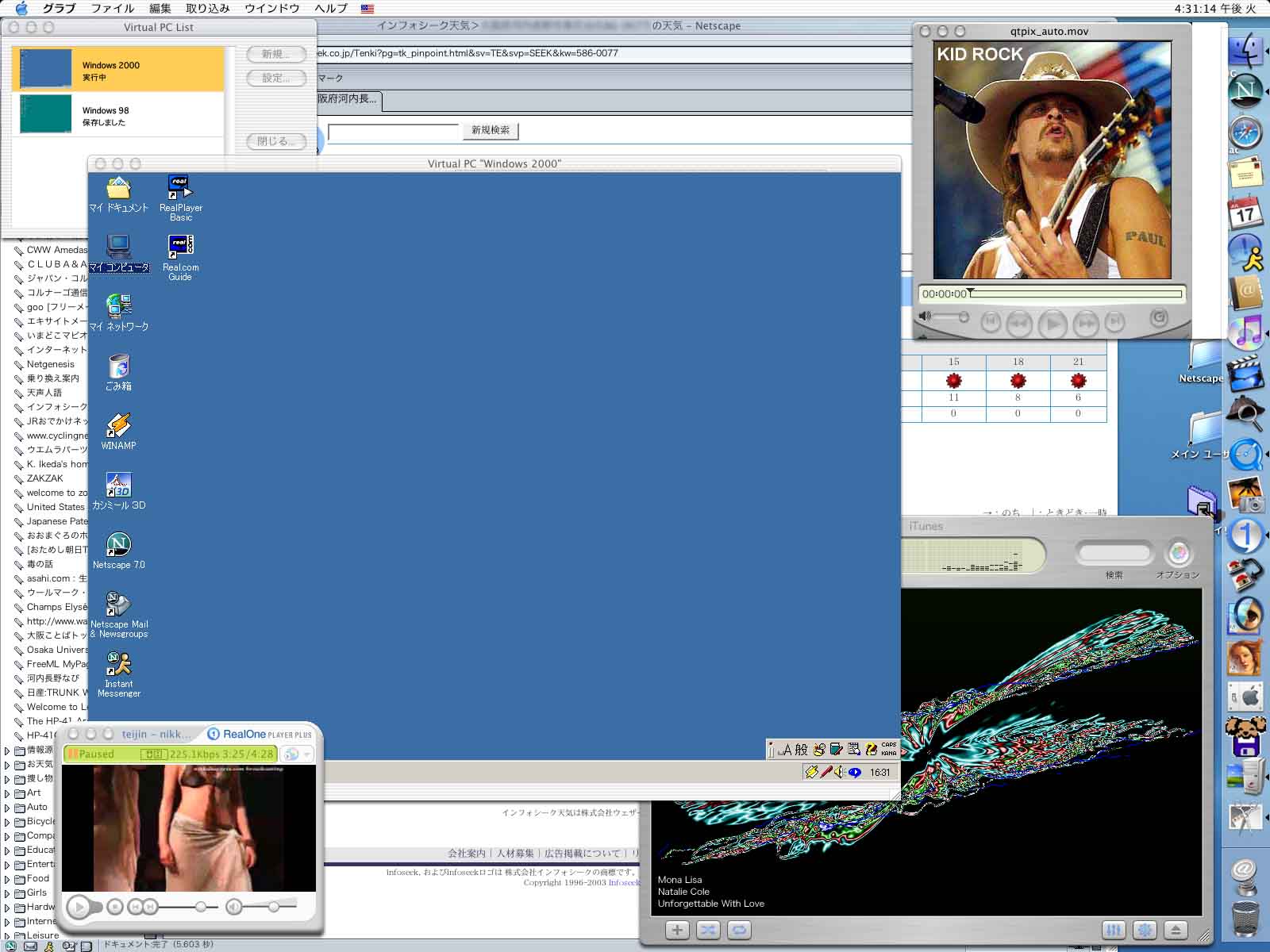Expand the Food bookmark folder
Viewport: 1270px width, 952px height.
coord(7,878)
